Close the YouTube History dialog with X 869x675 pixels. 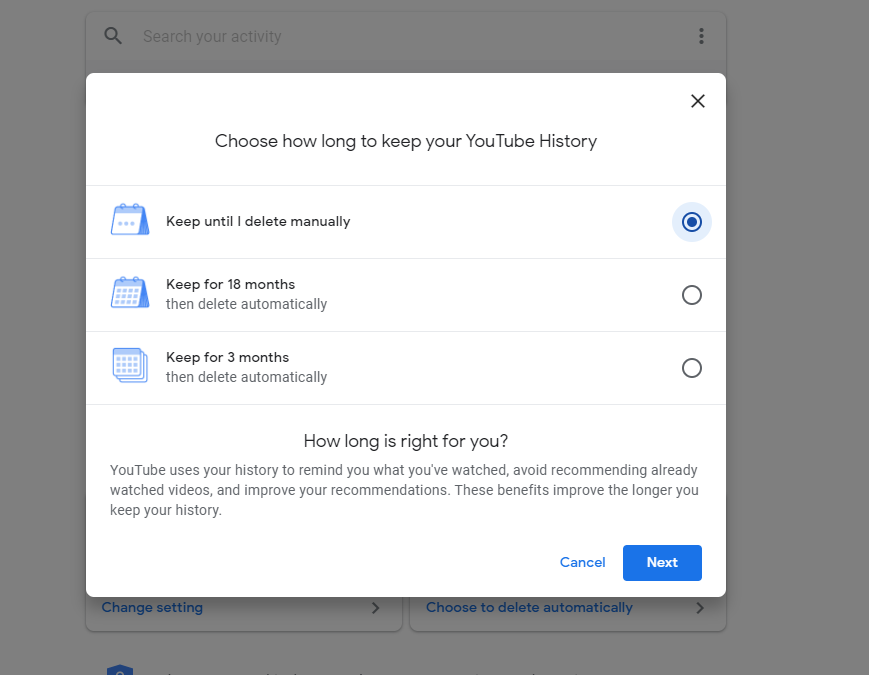tap(698, 101)
